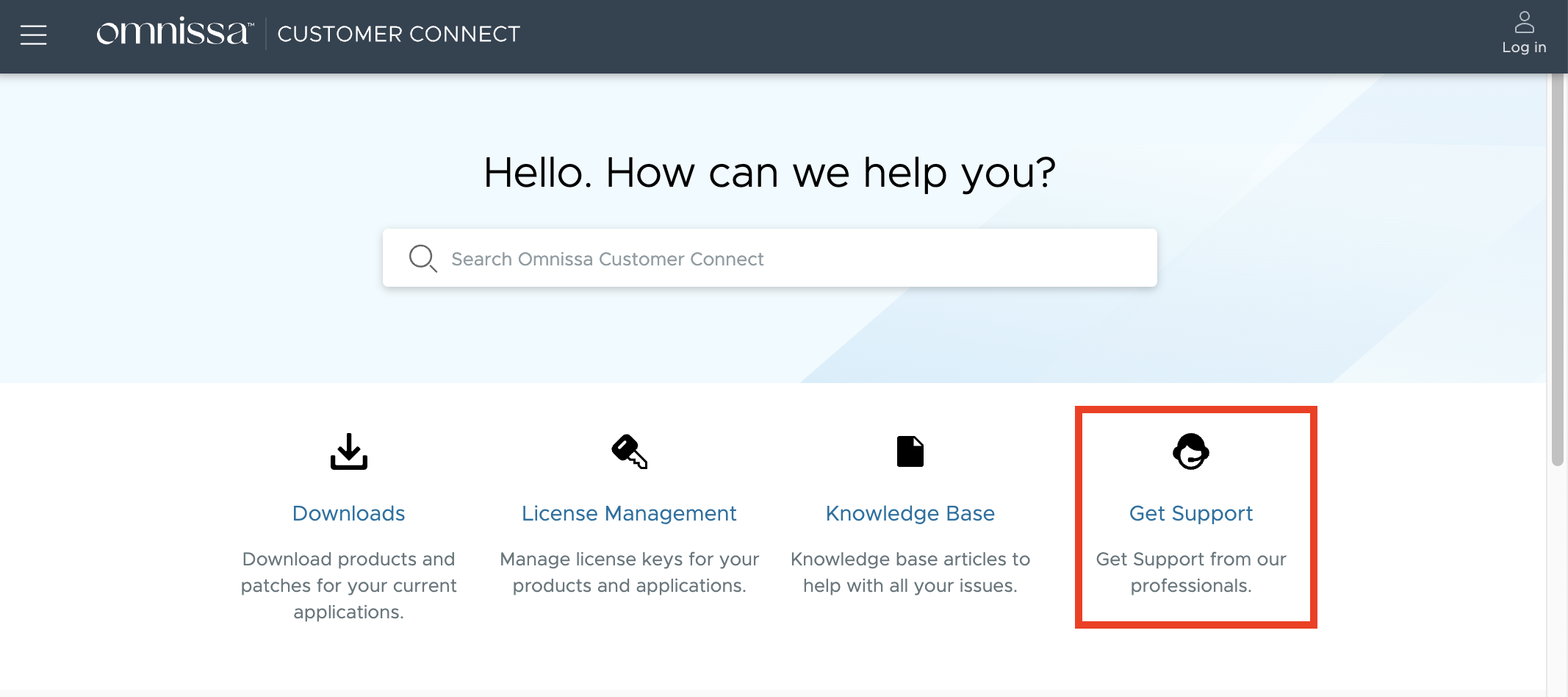Click the magnifying glass search icon

422,258
